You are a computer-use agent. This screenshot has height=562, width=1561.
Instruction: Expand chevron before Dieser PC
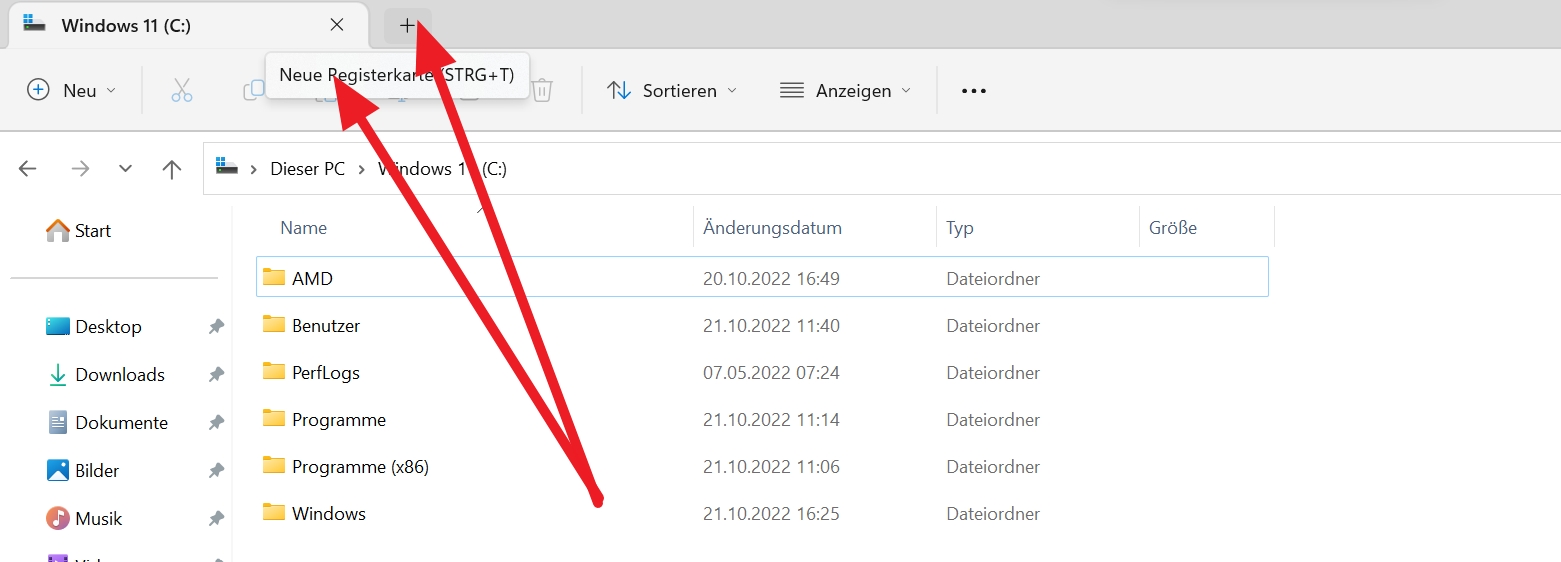pyautogui.click(x=254, y=169)
